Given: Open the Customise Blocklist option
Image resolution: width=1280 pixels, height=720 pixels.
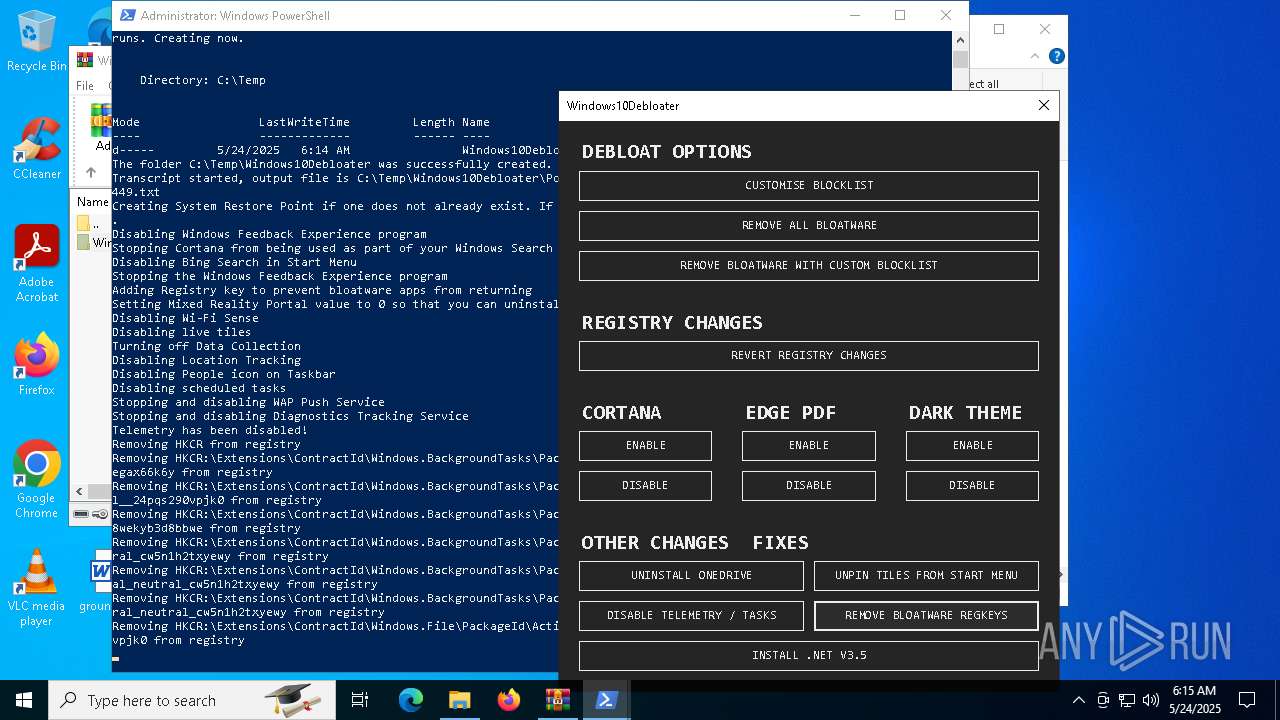Looking at the screenshot, I should point(808,185).
